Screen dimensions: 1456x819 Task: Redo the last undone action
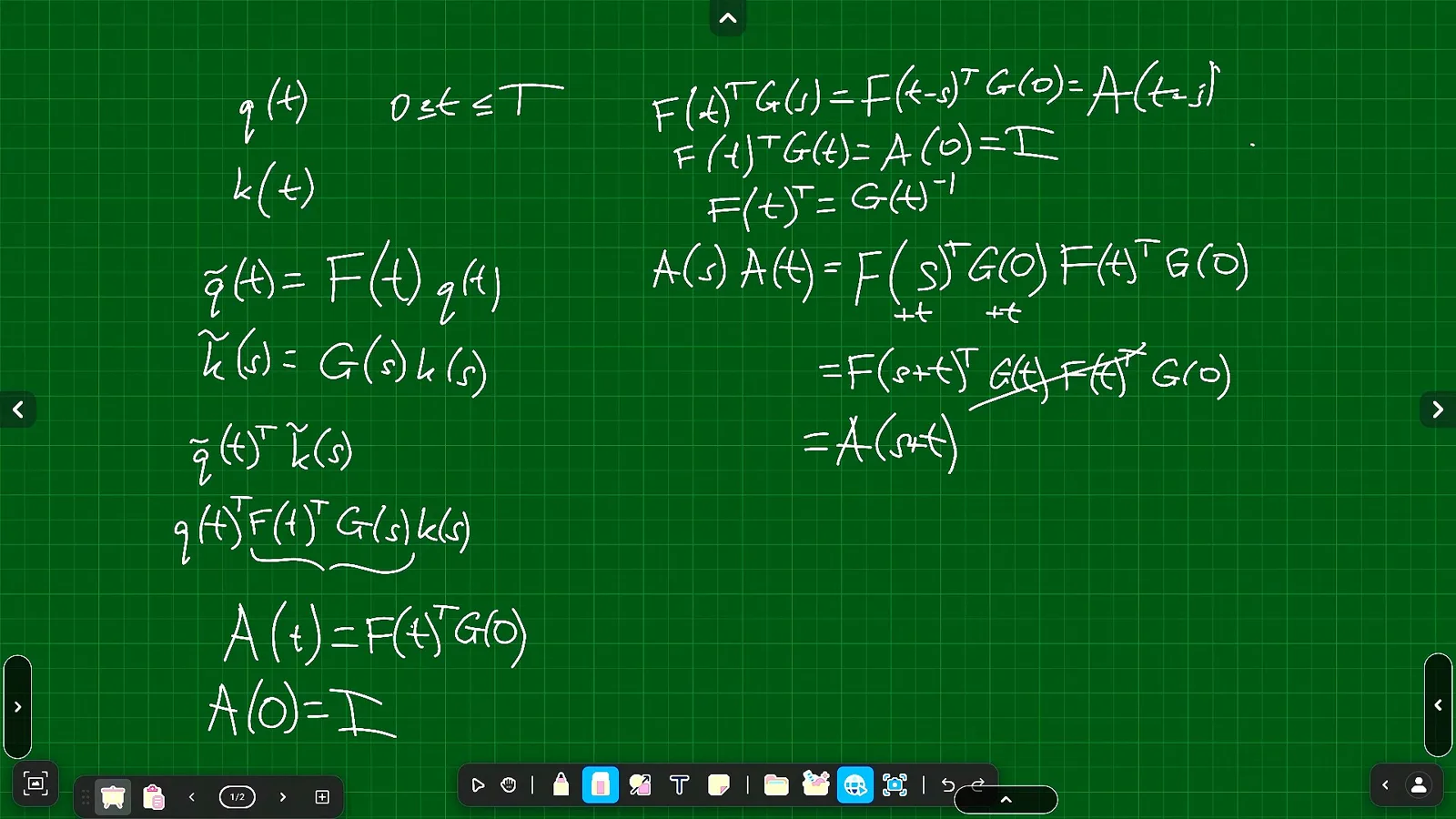(978, 784)
